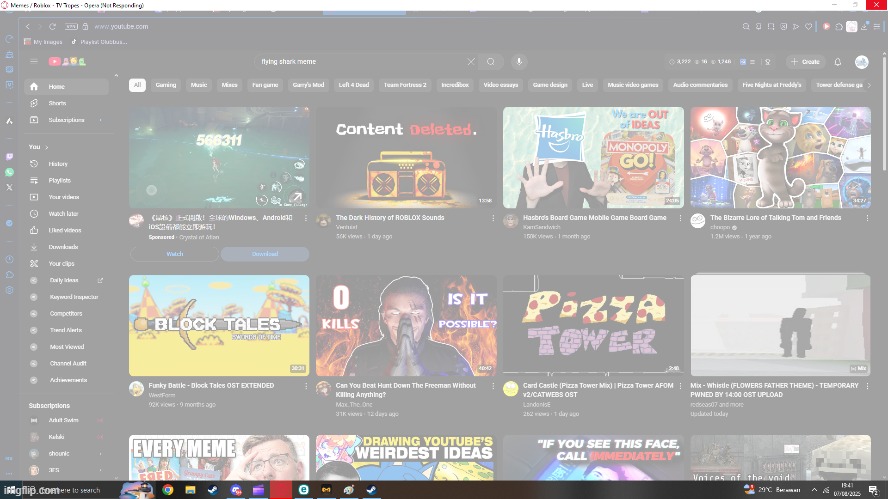
Task: Clear the search box with the X
Action: click(x=471, y=62)
